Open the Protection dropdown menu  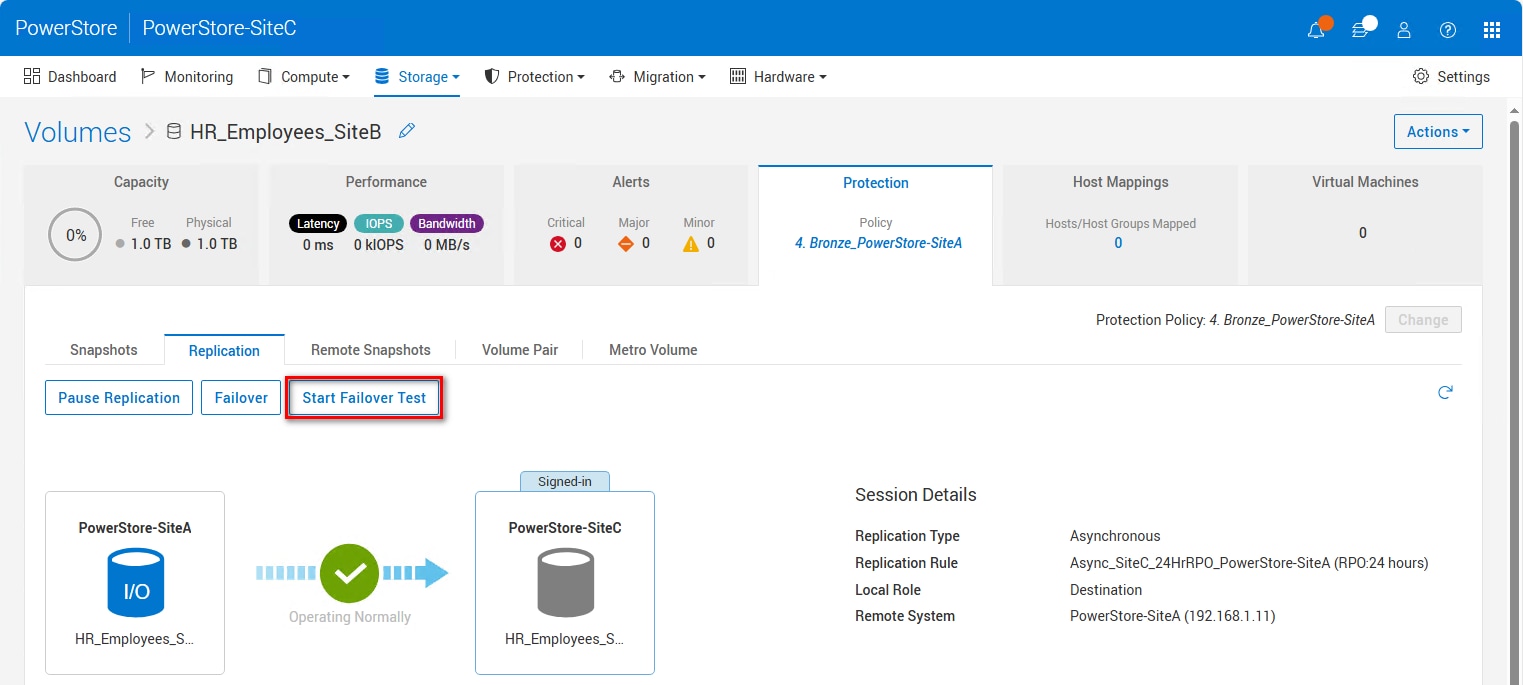point(535,77)
